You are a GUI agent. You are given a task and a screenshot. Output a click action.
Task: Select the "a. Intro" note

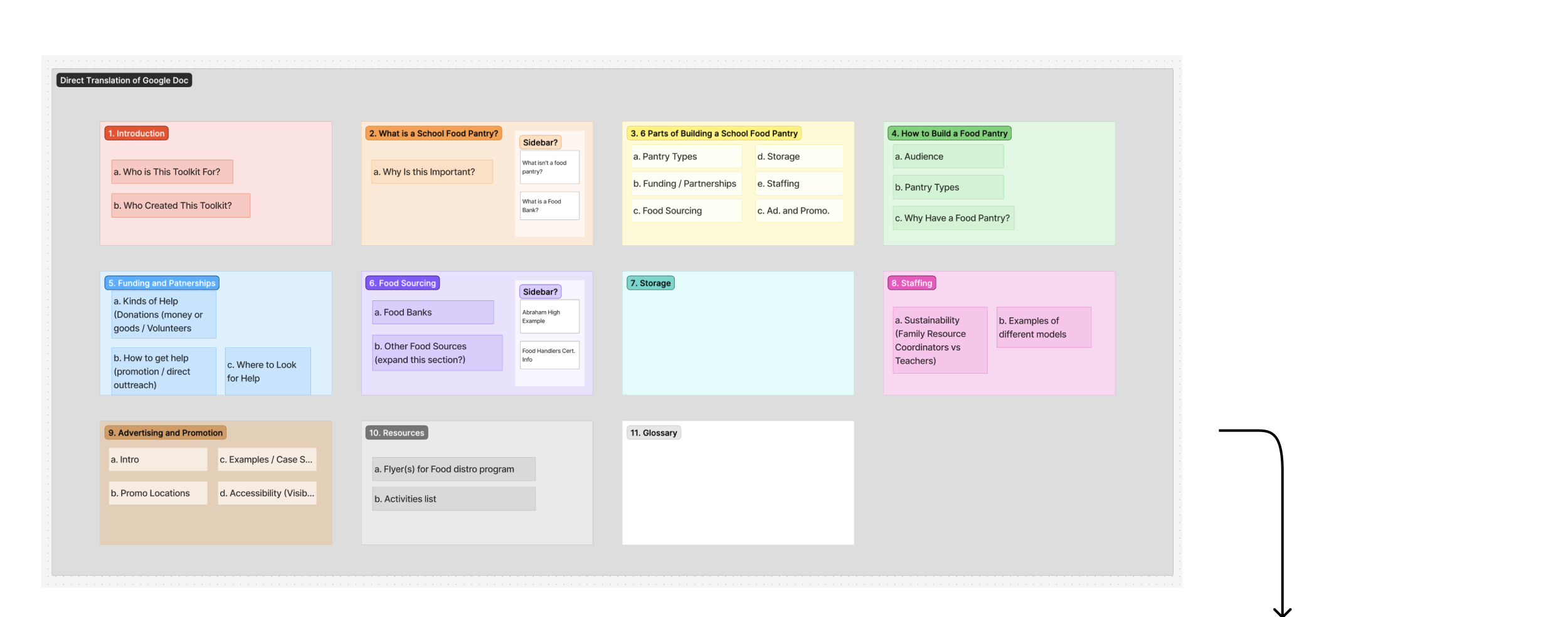(x=158, y=460)
